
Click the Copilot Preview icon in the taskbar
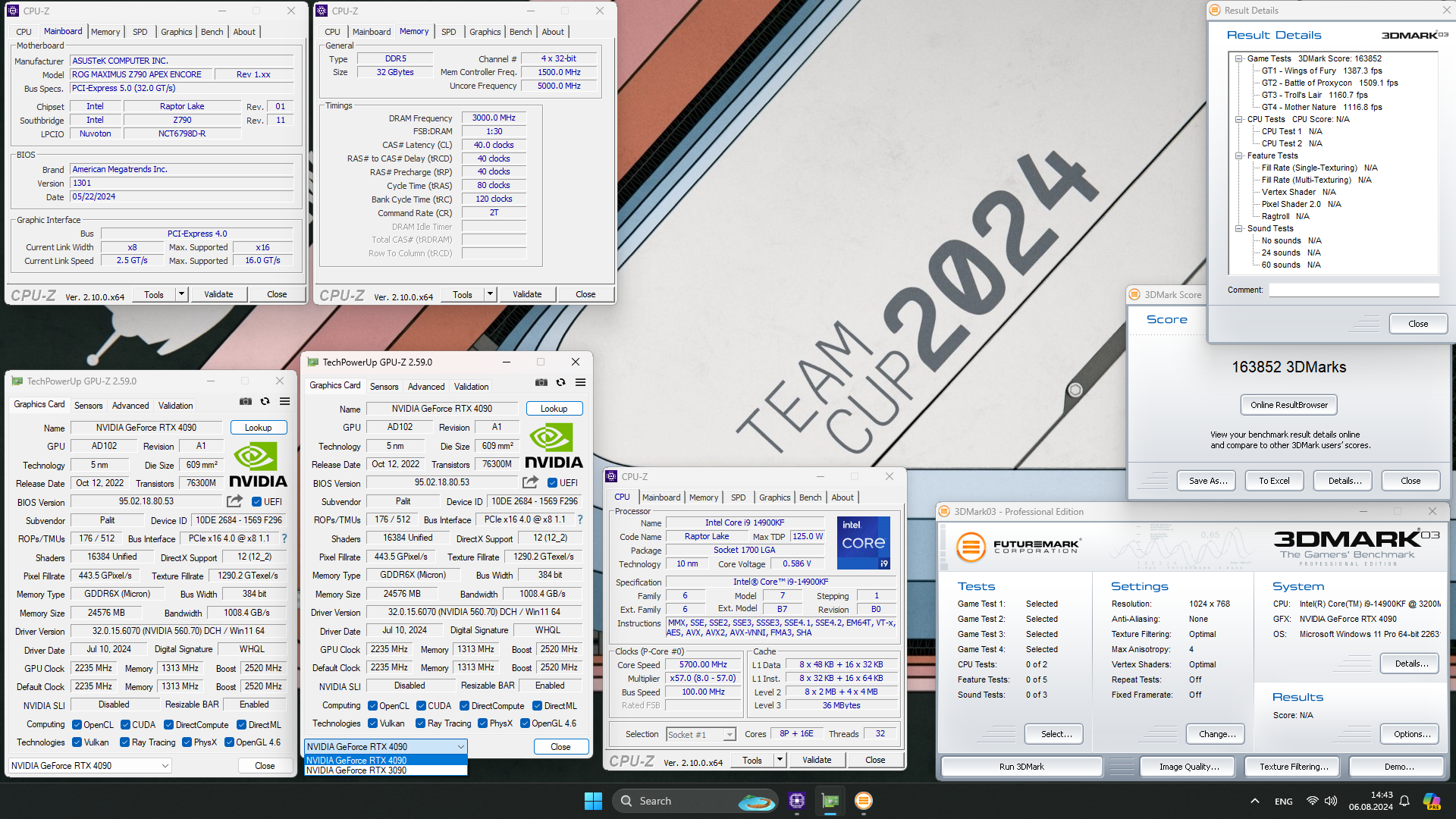tap(1432, 801)
